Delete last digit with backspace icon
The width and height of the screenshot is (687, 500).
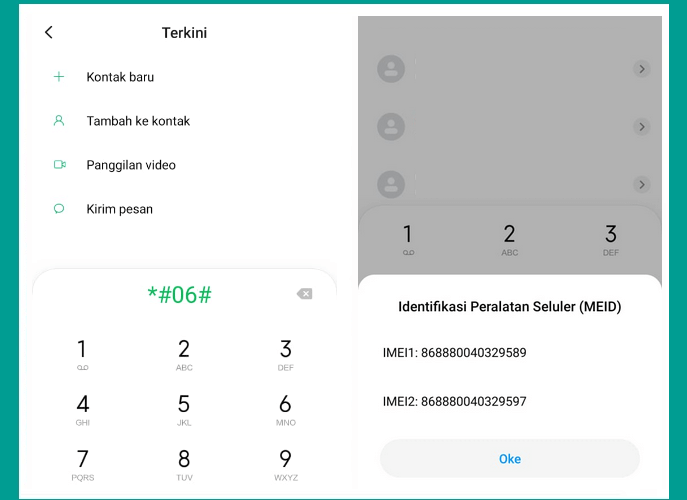coord(305,294)
